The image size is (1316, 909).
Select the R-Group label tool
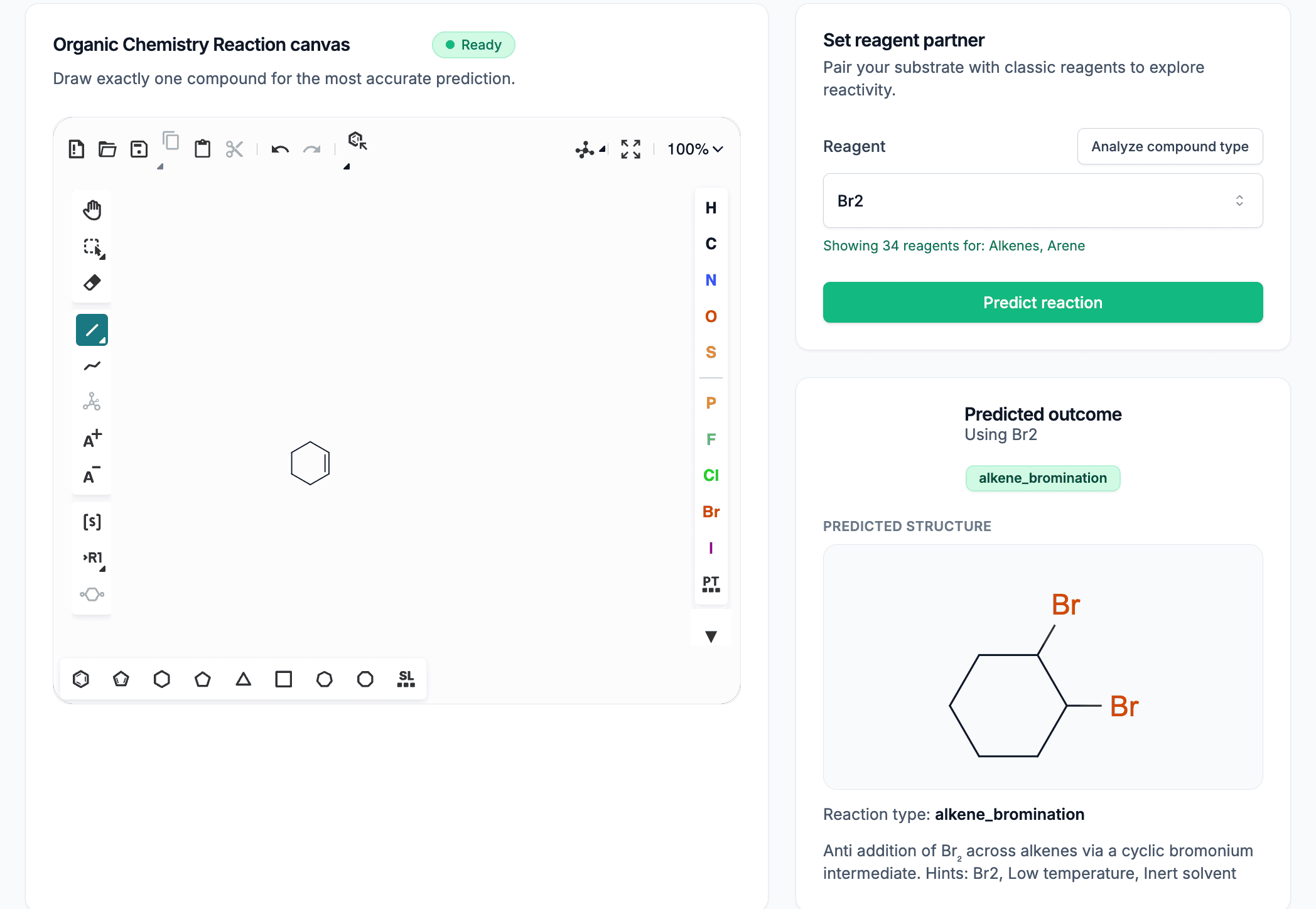pos(91,557)
